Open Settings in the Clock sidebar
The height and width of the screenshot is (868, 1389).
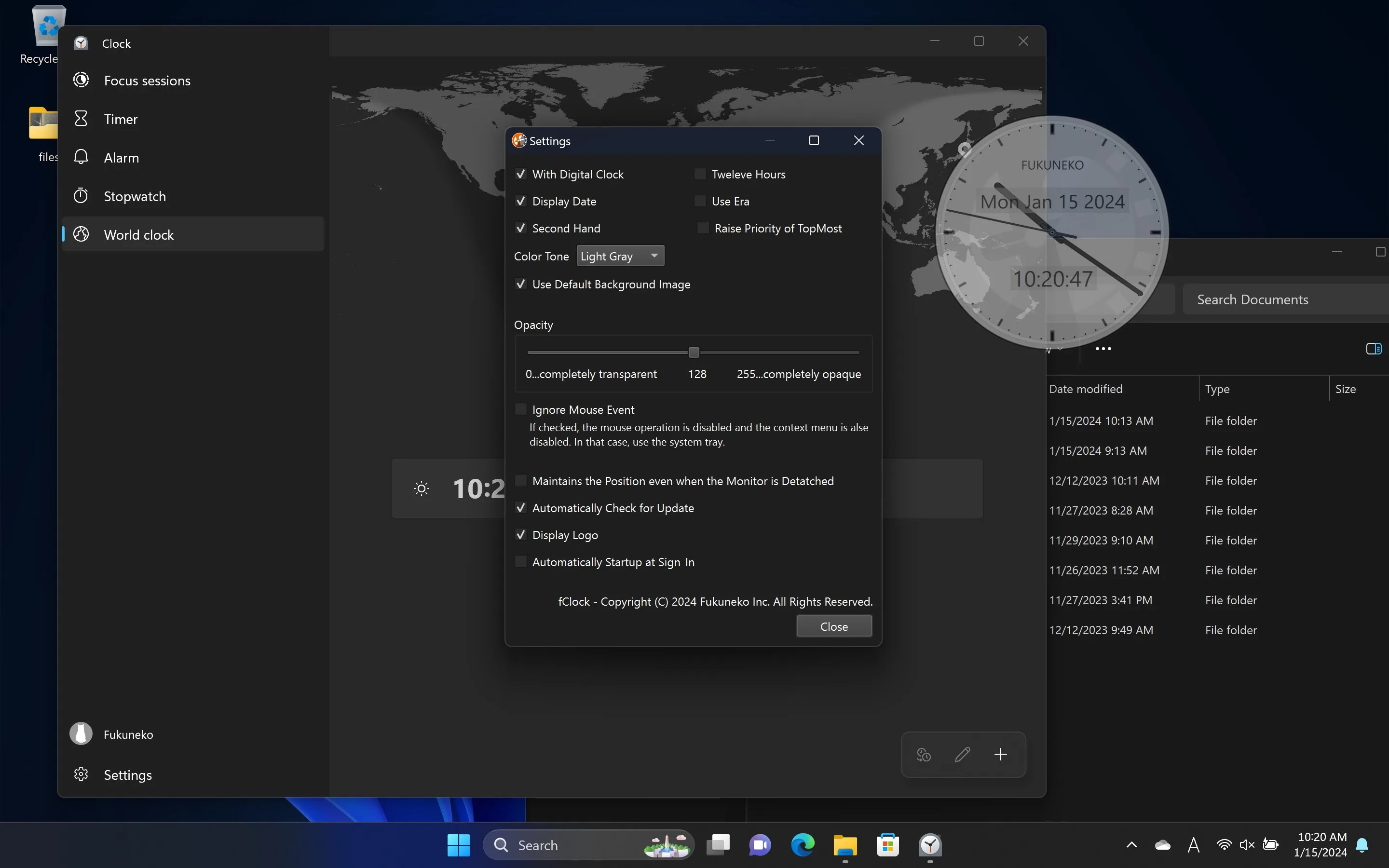point(193,774)
